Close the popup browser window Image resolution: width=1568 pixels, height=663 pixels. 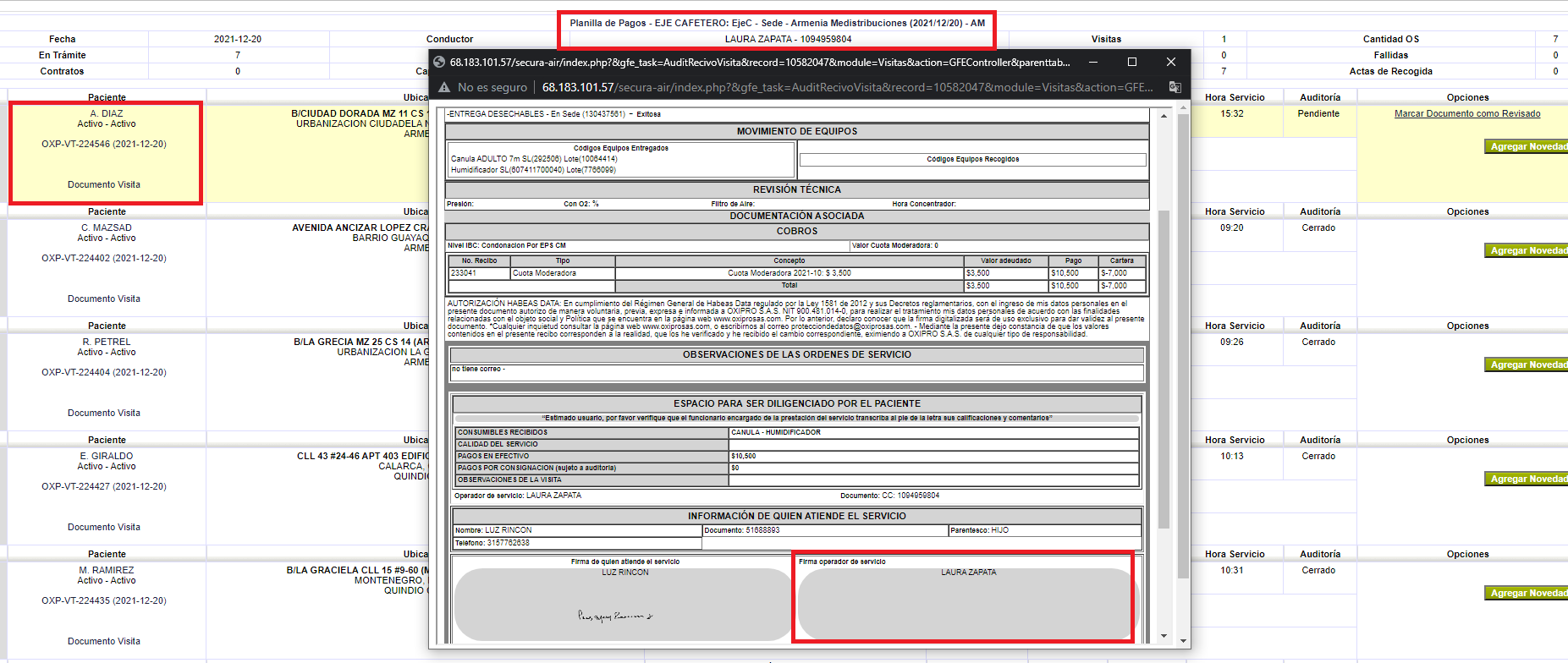[1171, 62]
